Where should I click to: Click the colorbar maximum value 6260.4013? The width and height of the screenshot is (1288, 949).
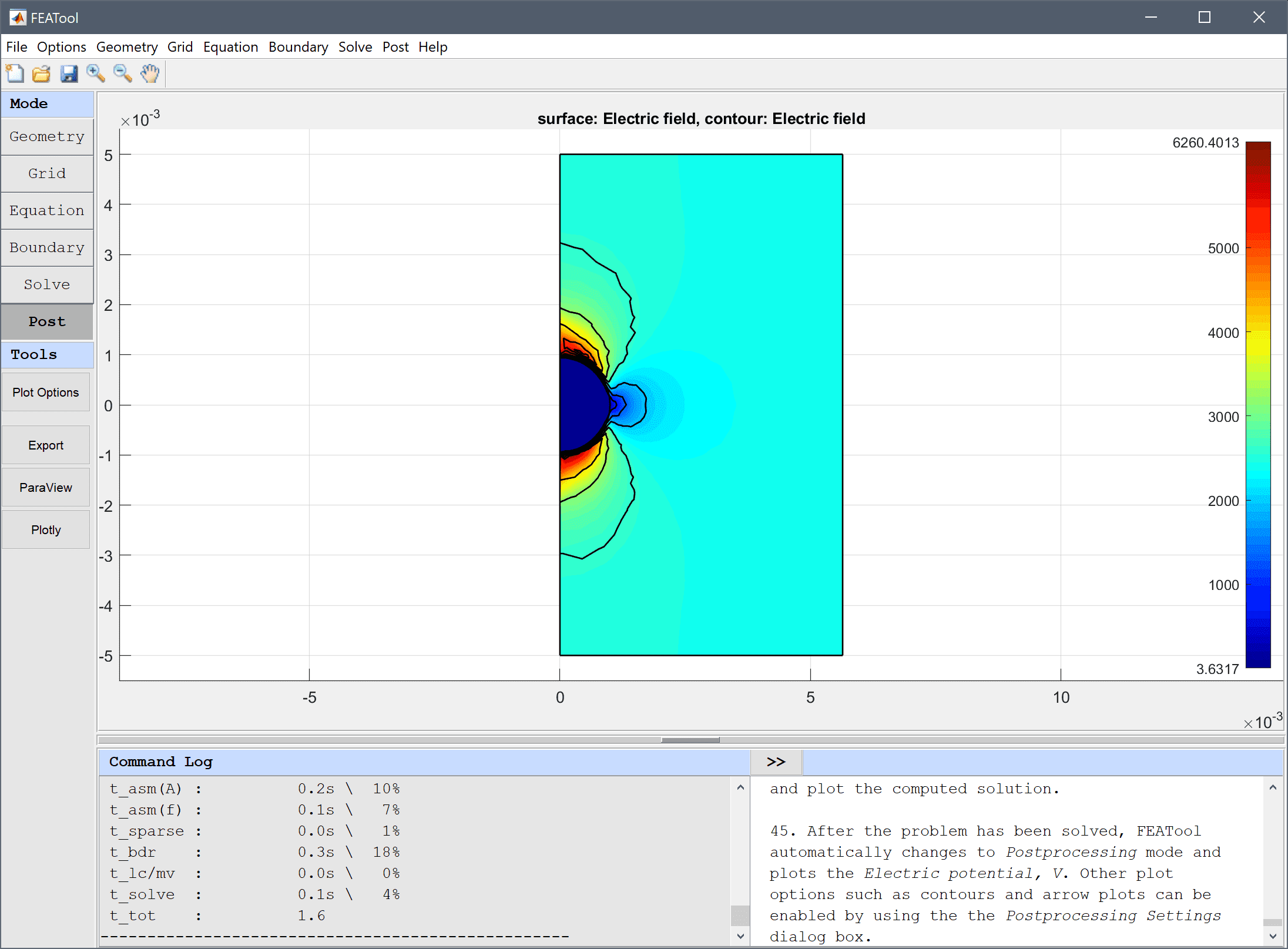tap(1205, 143)
